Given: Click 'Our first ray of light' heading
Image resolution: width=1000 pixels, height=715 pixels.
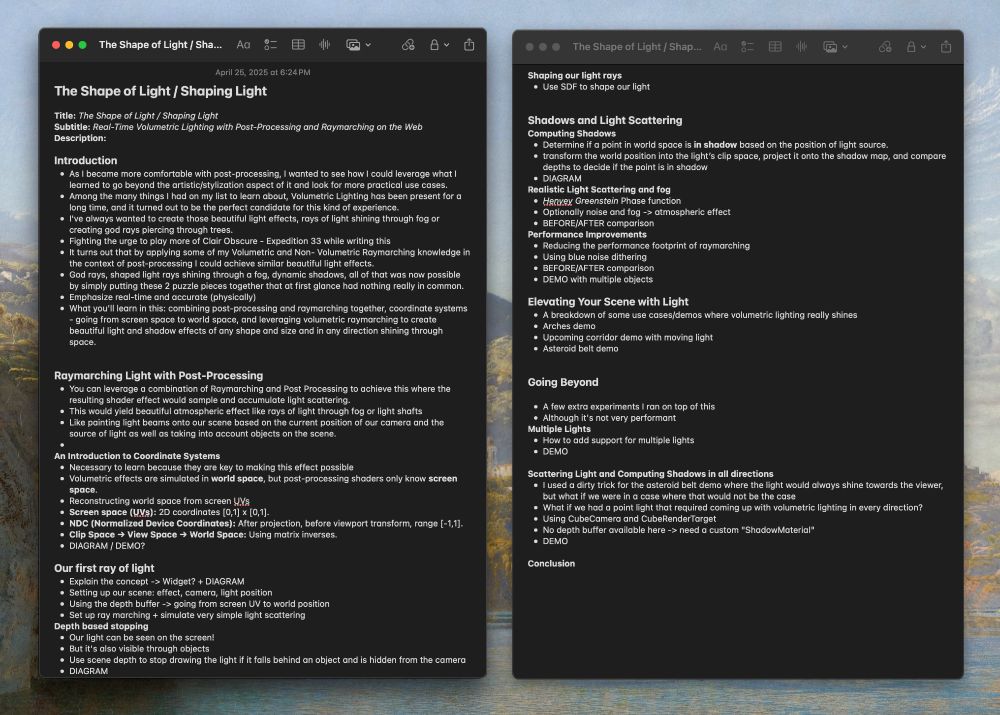Looking at the screenshot, I should pos(104,568).
